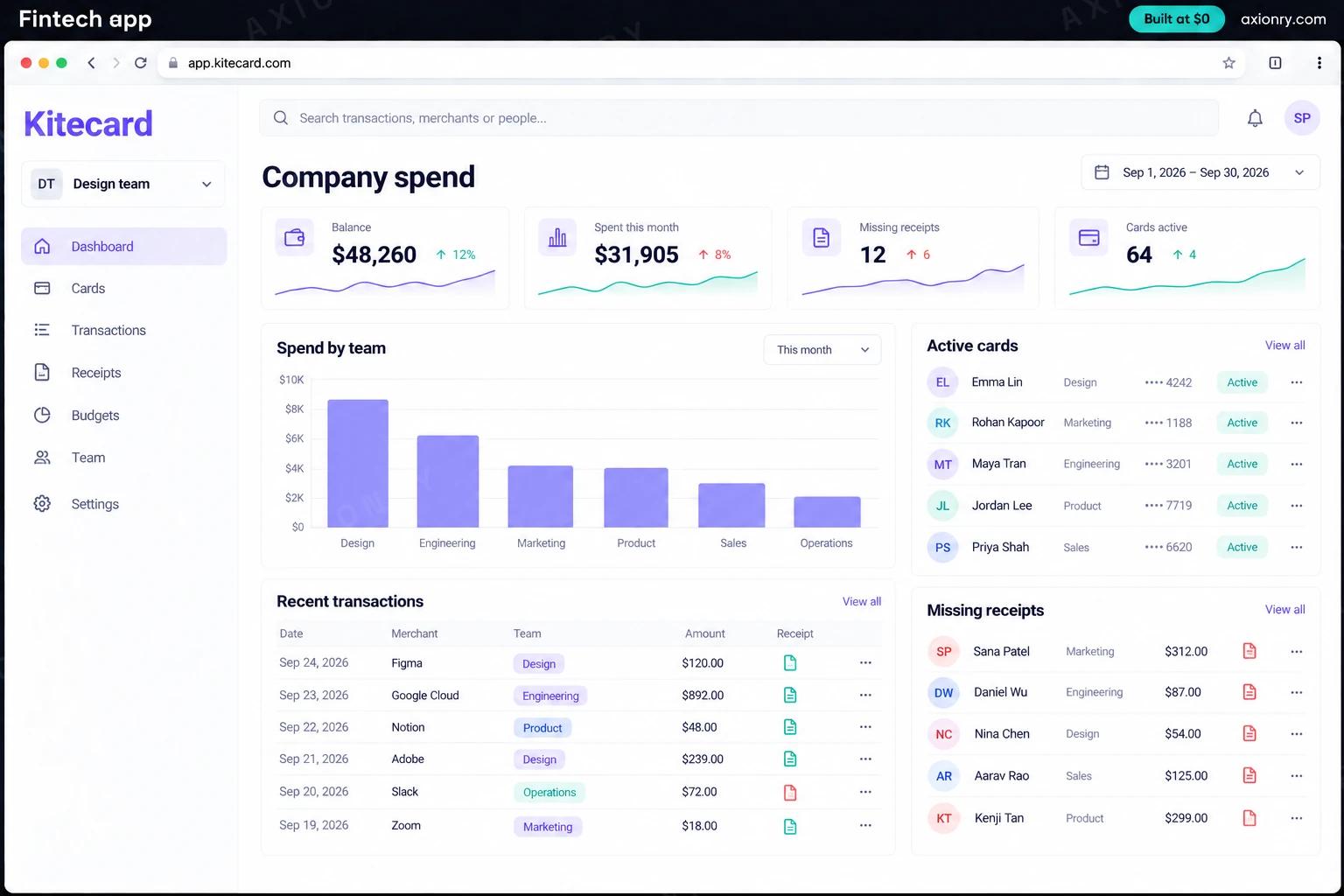Click missing receipt icon for Sana Patel
The image size is (1344, 896).
[x=1249, y=651]
